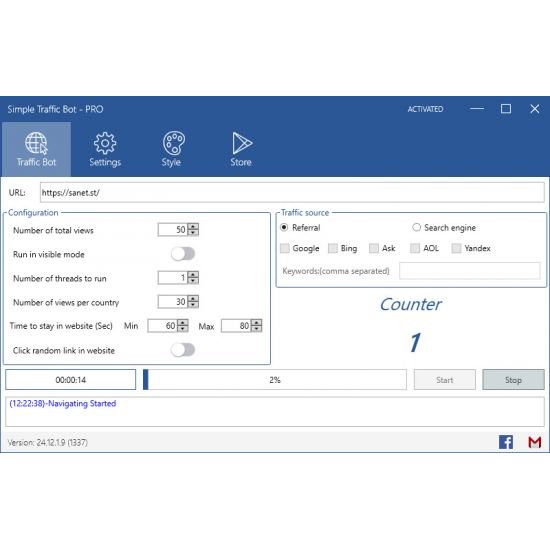Click the Gmail icon in footer

point(534,442)
